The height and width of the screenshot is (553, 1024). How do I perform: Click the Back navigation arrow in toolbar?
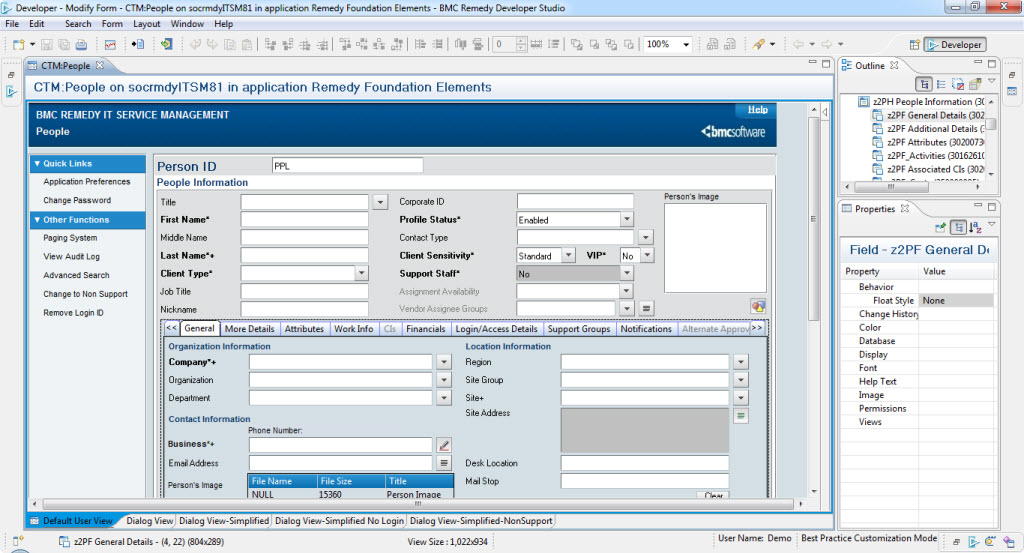(x=798, y=44)
